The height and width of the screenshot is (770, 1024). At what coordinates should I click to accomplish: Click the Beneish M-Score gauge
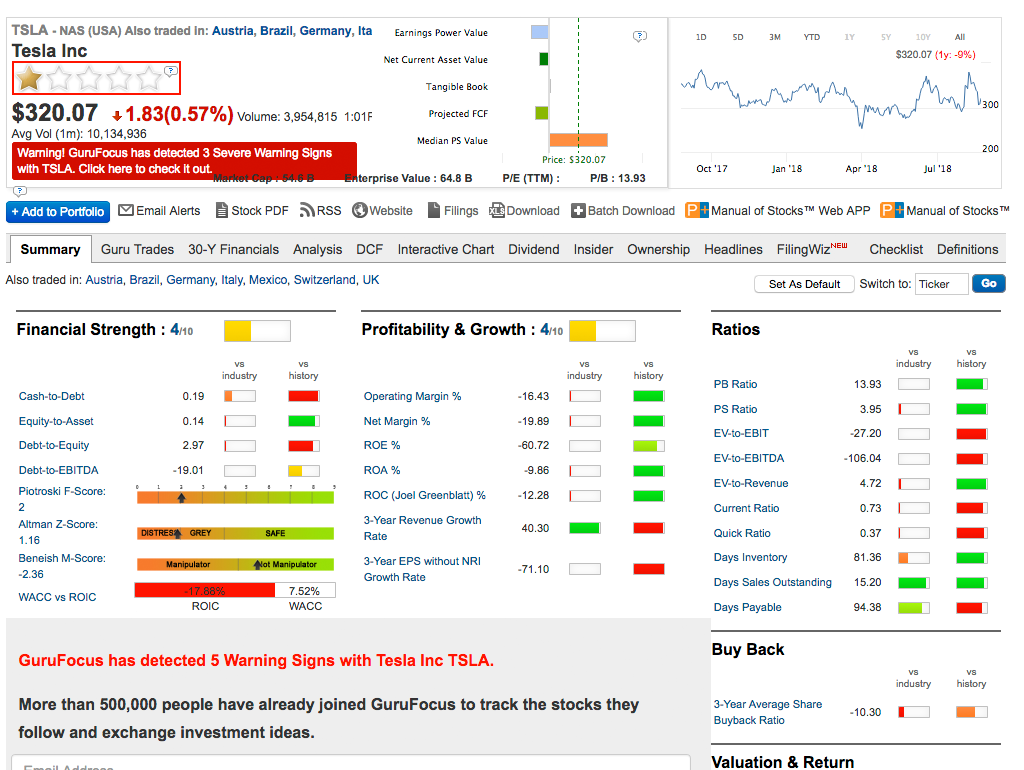click(235, 564)
